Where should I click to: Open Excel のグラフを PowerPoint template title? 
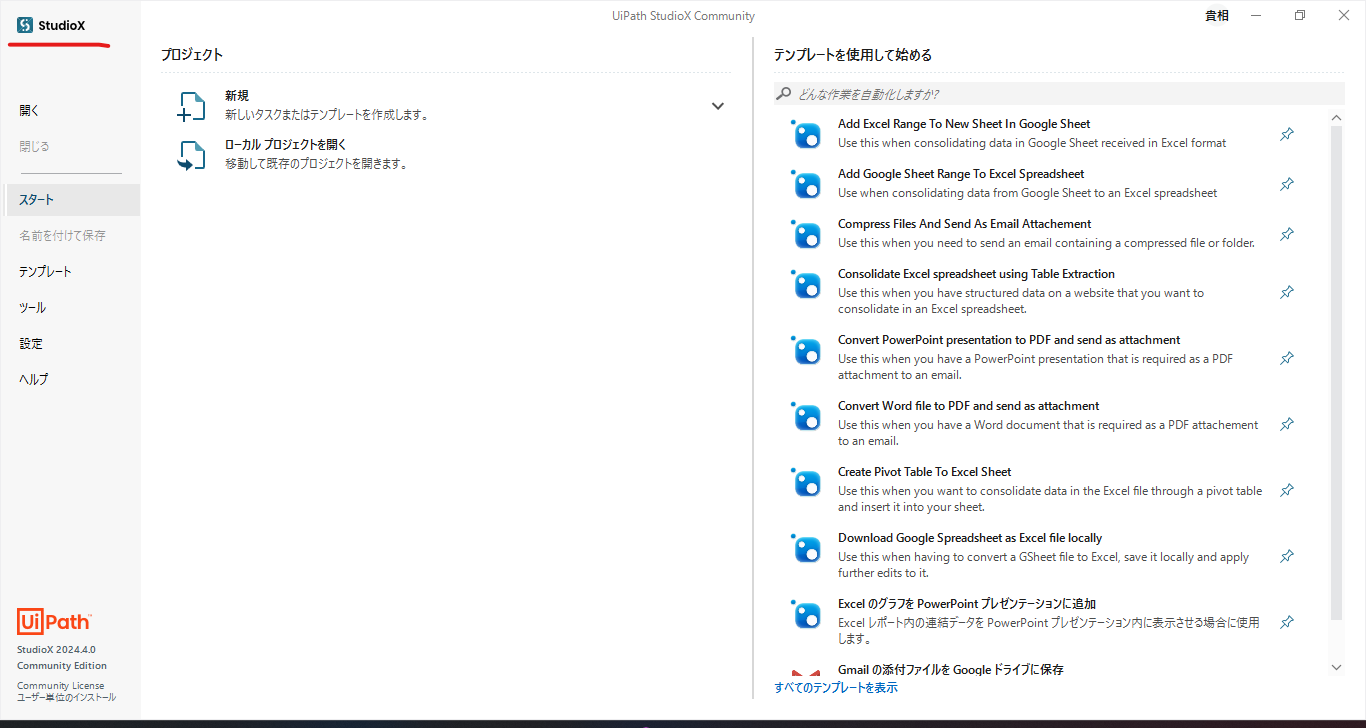[967, 604]
